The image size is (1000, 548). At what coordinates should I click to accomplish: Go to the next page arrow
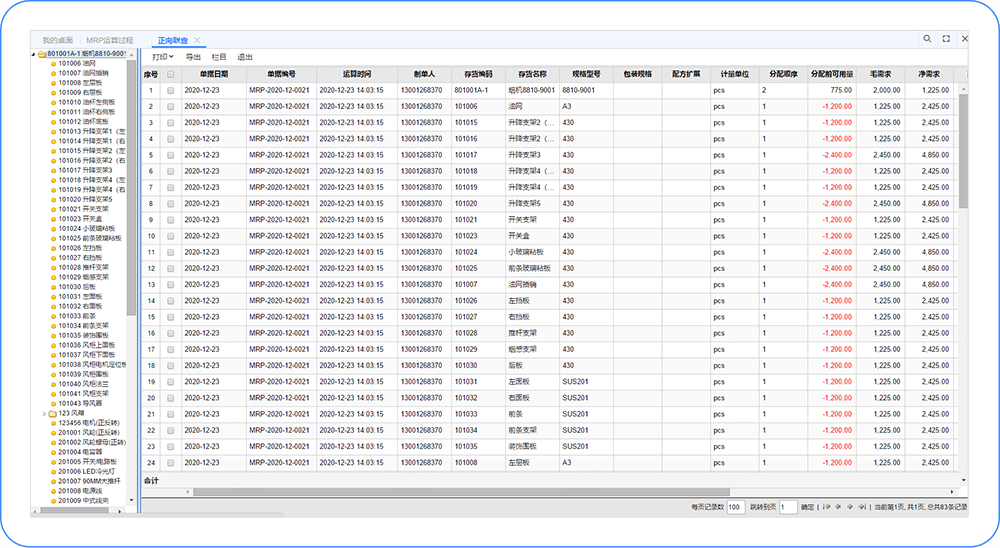coord(850,507)
